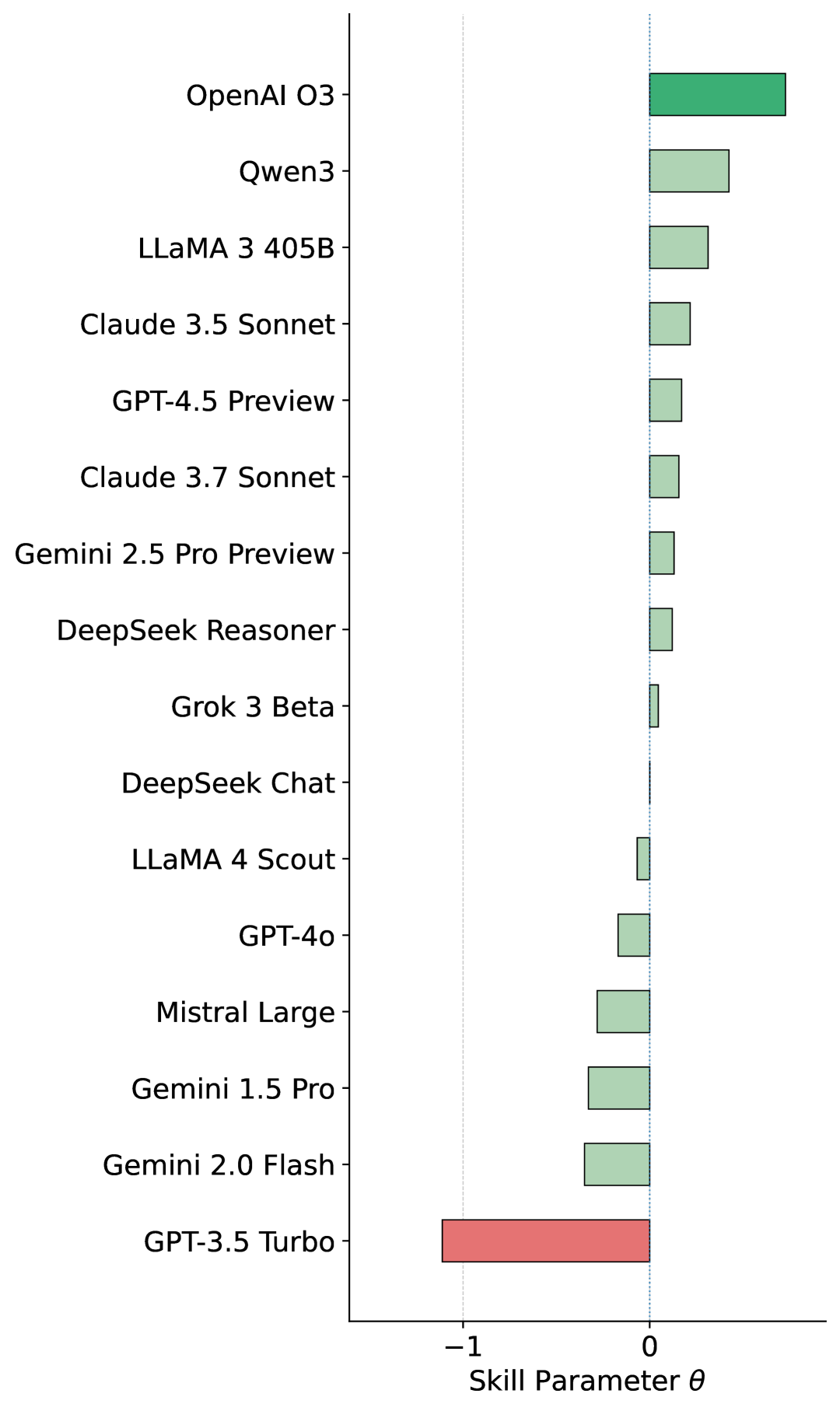Screen dimensions: 840x1411
Task: Click the "0" x-axis tick label
Action: coord(649,1346)
